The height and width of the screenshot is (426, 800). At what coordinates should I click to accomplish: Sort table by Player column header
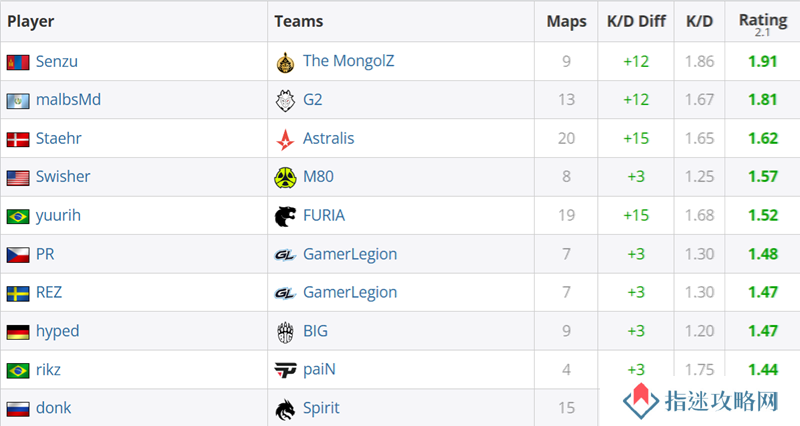click(x=31, y=21)
